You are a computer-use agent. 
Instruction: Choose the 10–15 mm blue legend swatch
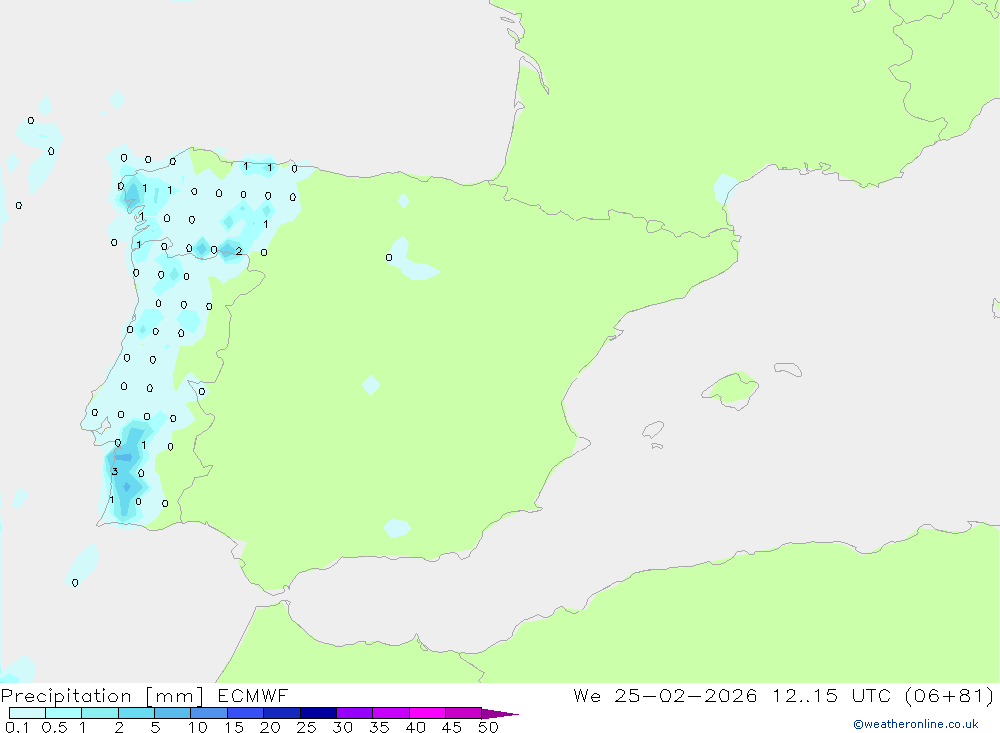(x=209, y=713)
